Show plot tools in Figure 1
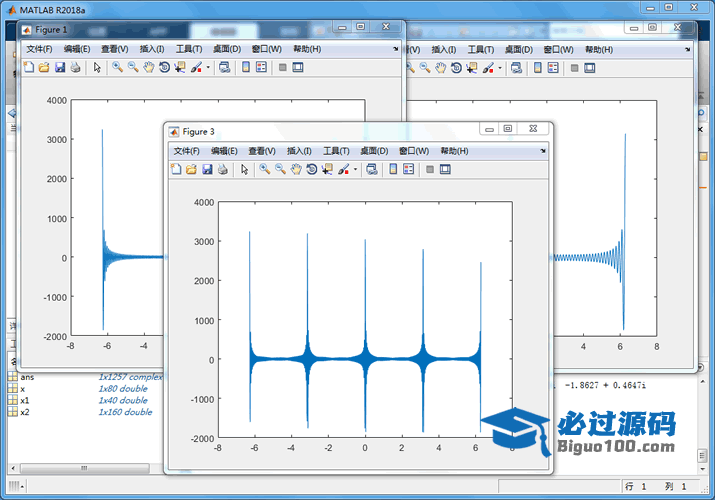Screen dimensions: 715x500 pyautogui.click(x=298, y=67)
